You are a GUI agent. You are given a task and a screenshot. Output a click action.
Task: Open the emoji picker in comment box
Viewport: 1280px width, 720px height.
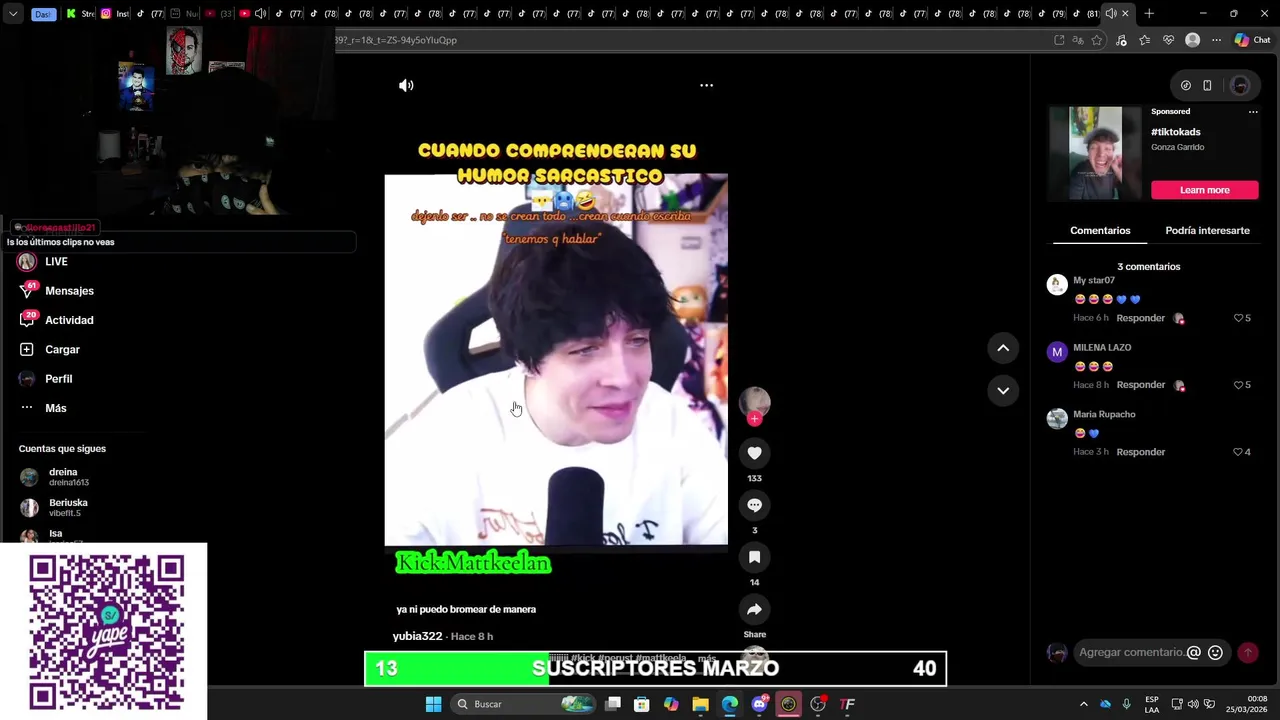click(x=1215, y=652)
